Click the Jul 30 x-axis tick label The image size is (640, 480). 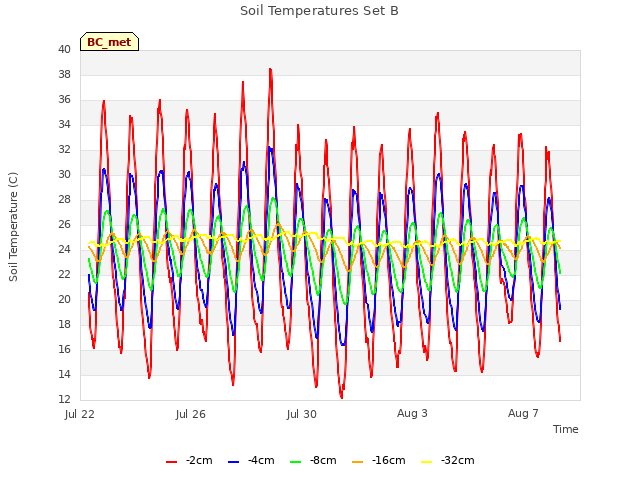coord(302,414)
